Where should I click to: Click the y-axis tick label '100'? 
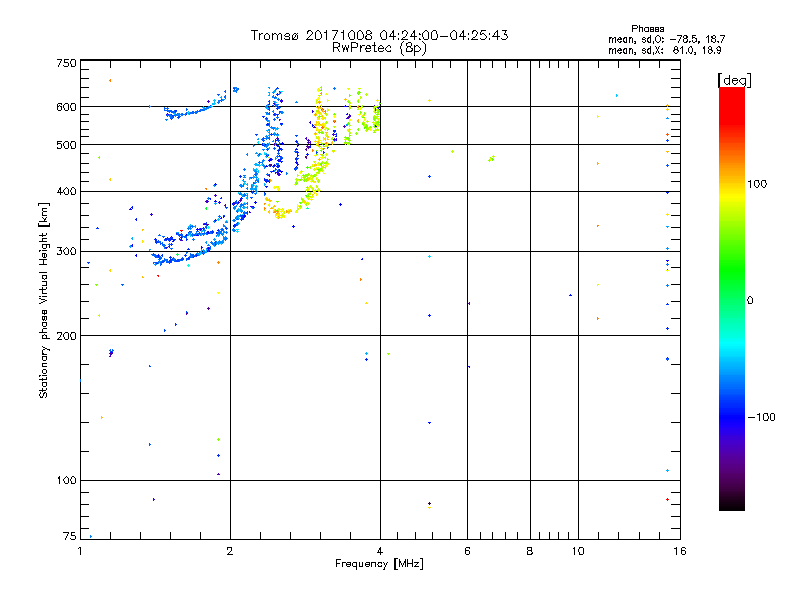[67, 480]
